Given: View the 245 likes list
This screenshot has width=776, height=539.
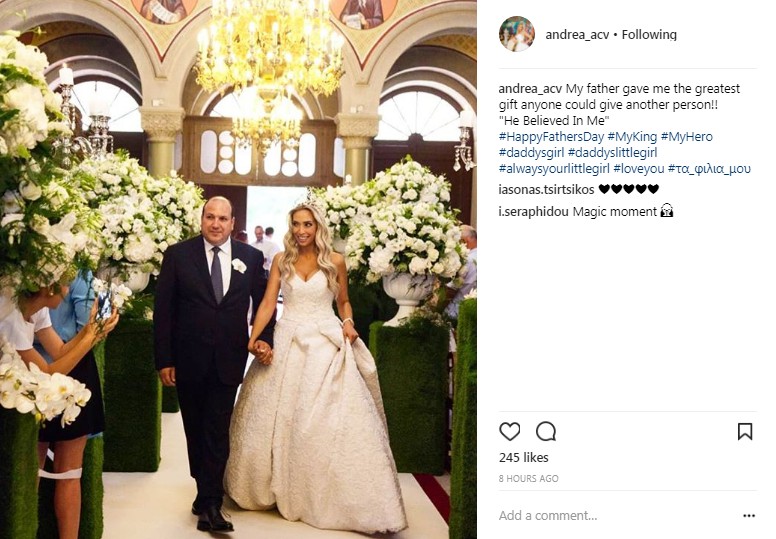Looking at the screenshot, I should [x=524, y=457].
